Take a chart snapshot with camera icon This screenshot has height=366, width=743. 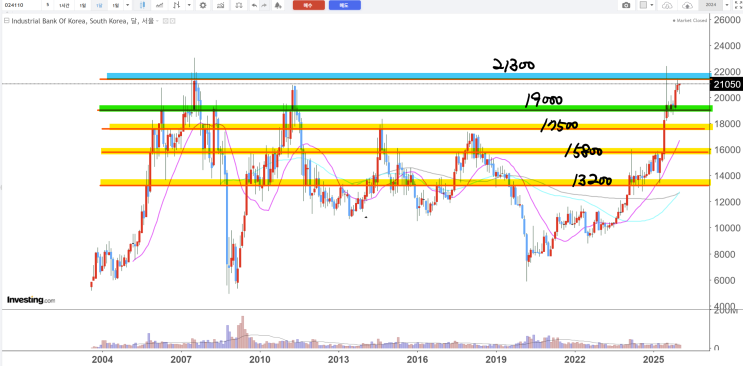pyautogui.click(x=626, y=5)
